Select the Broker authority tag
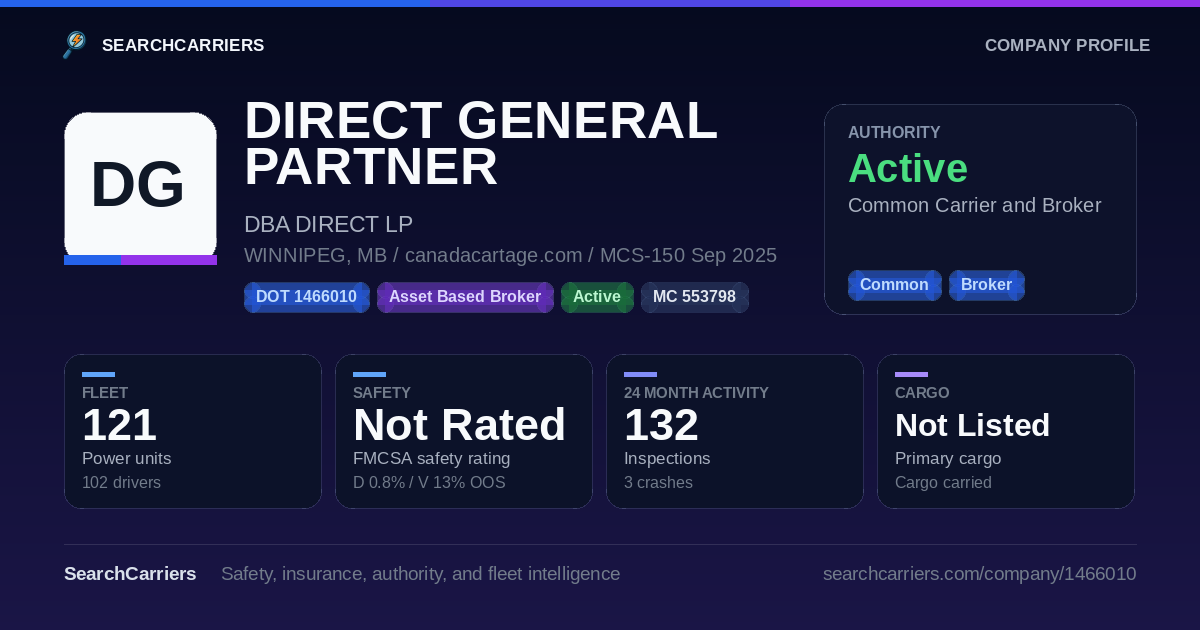This screenshot has height=630, width=1200. (986, 285)
